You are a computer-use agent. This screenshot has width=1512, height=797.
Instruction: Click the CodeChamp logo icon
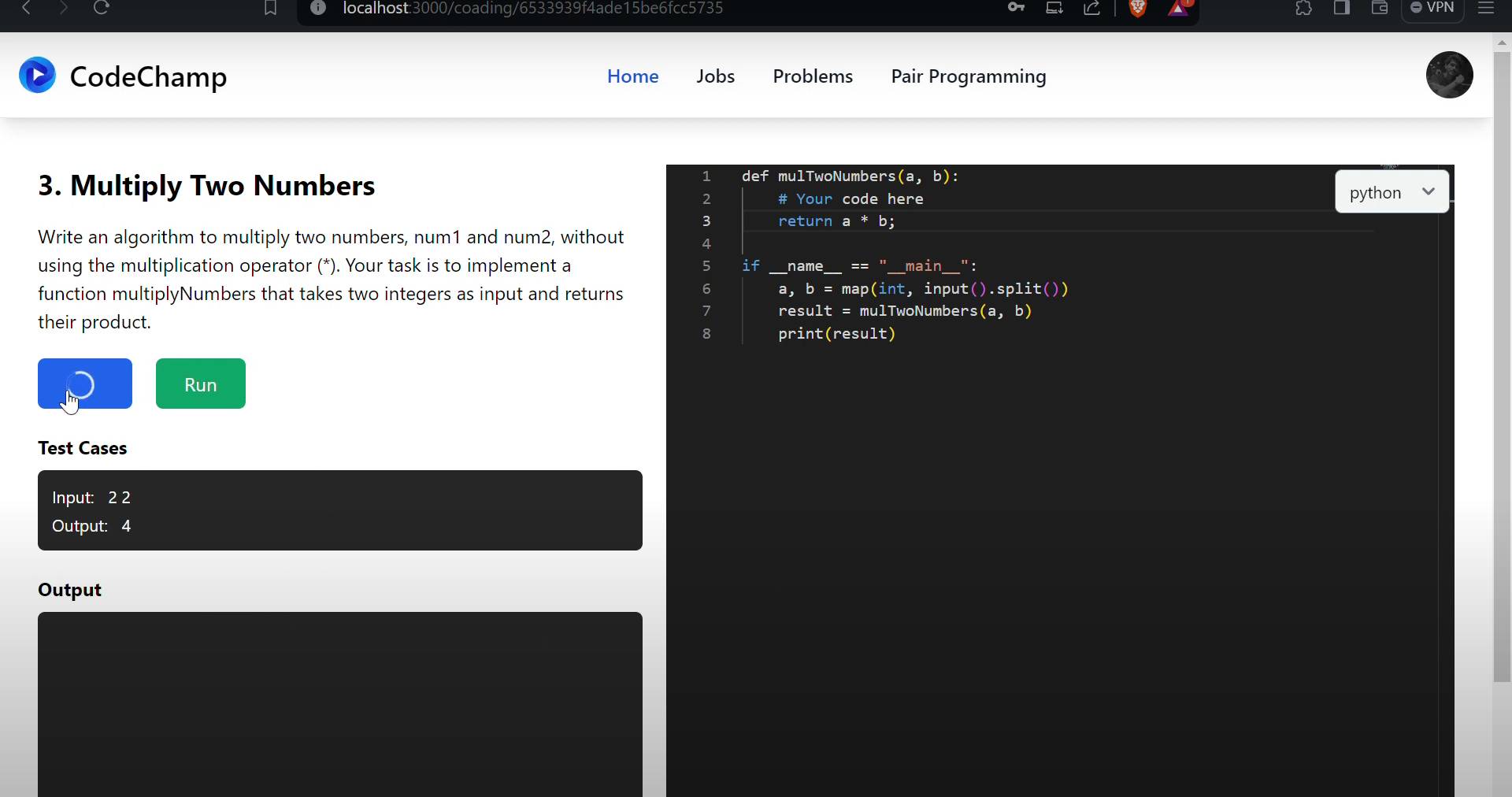click(x=37, y=76)
